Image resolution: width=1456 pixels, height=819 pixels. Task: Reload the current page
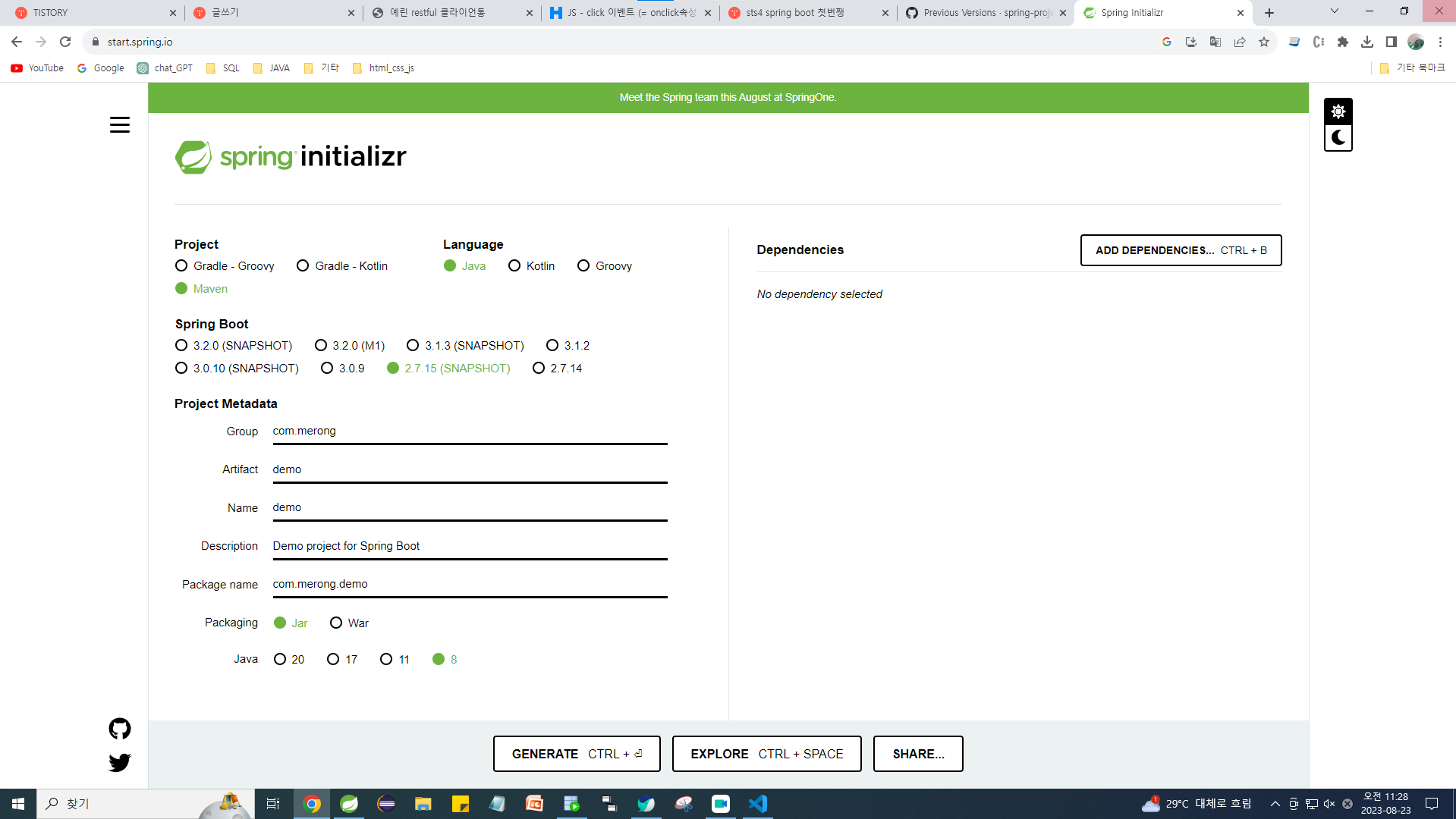coord(65,42)
